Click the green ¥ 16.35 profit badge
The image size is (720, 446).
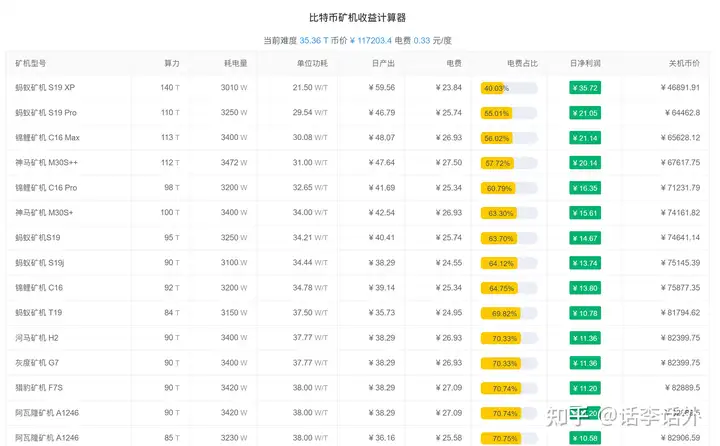pyautogui.click(x=585, y=188)
